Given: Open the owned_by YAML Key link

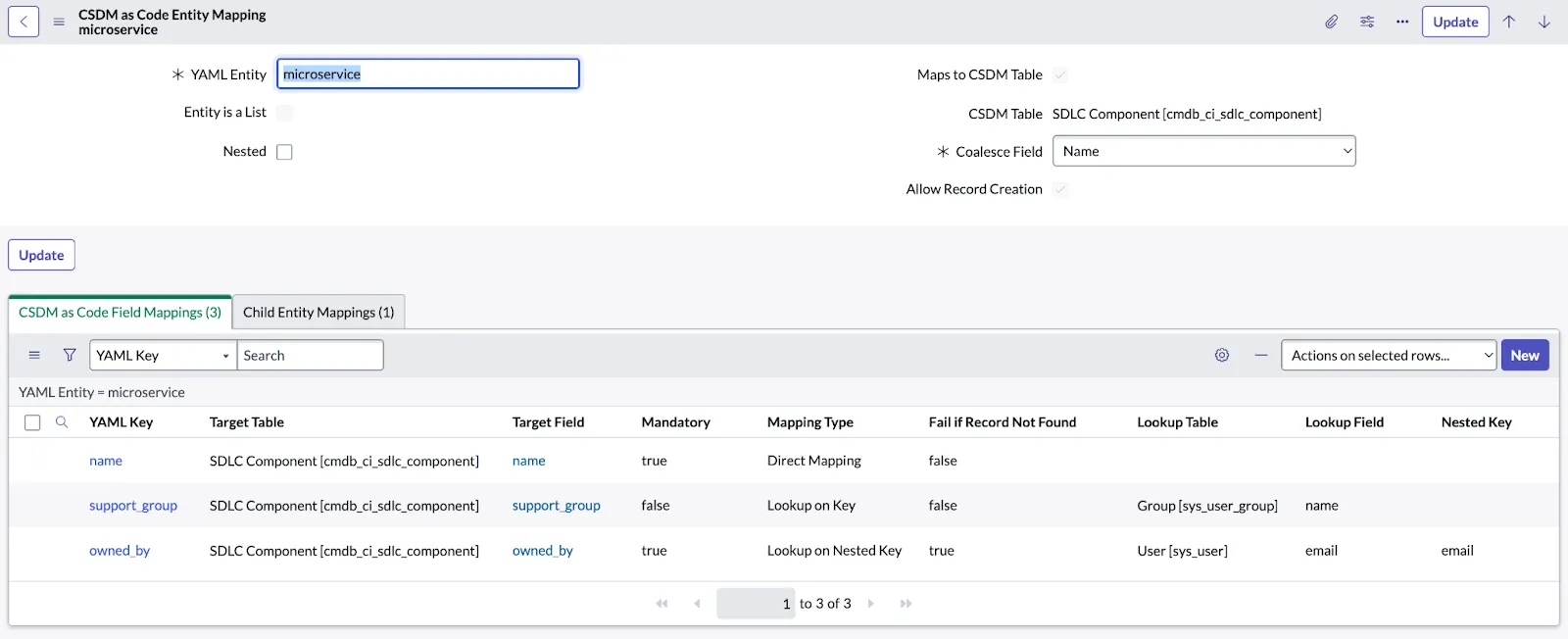Looking at the screenshot, I should [x=120, y=551].
